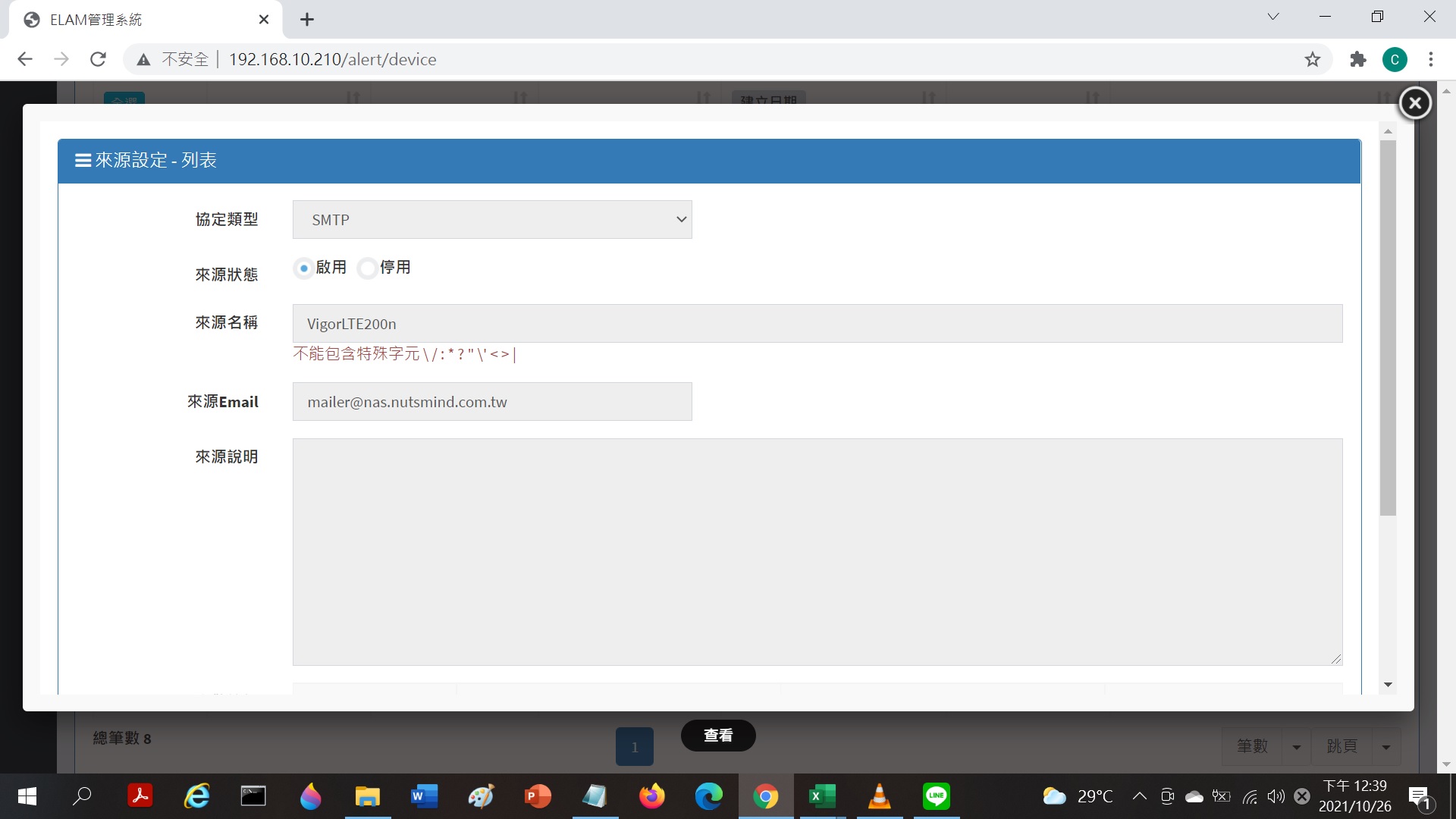Open Windows taskbar search
1456x819 pixels.
click(x=82, y=796)
